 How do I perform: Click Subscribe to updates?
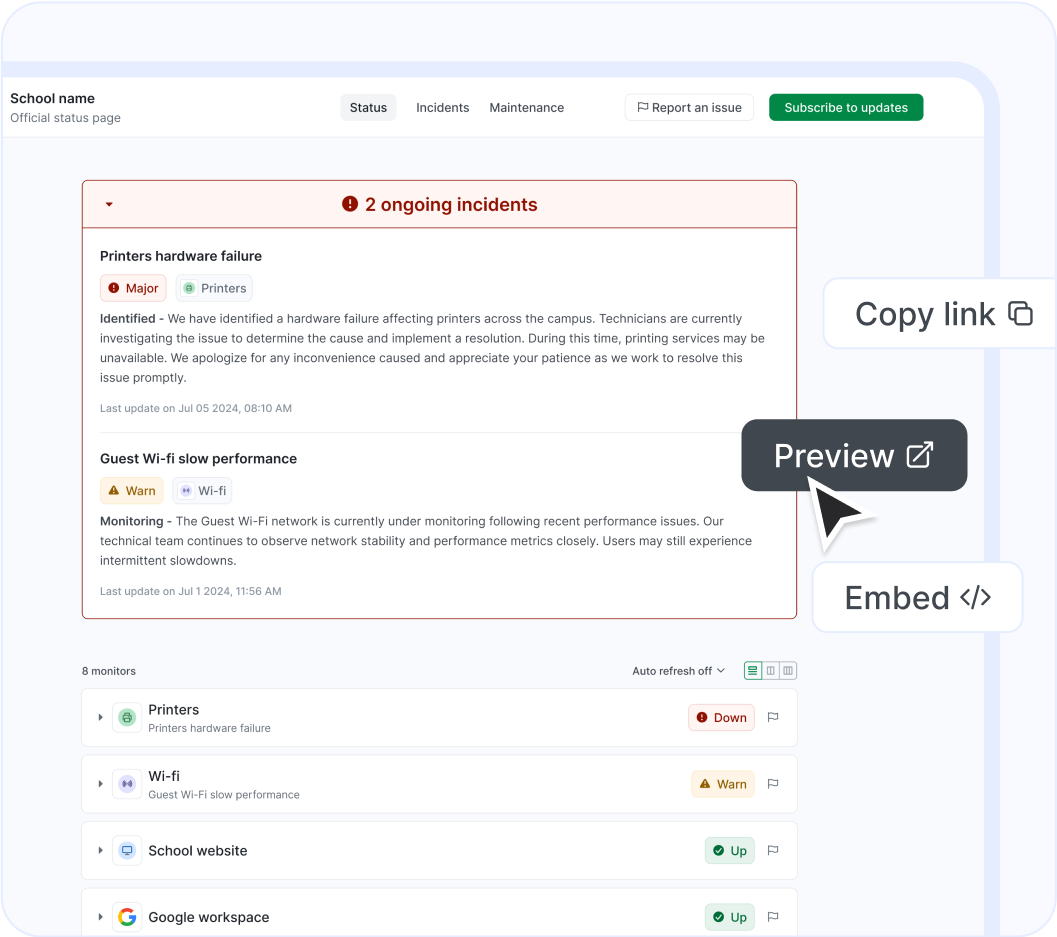click(845, 106)
